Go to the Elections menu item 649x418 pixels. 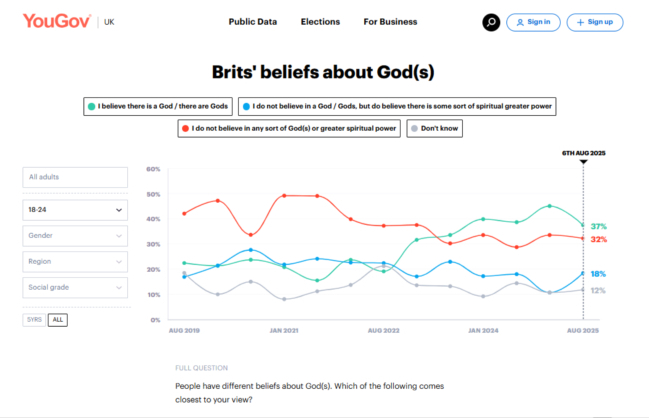[320, 22]
